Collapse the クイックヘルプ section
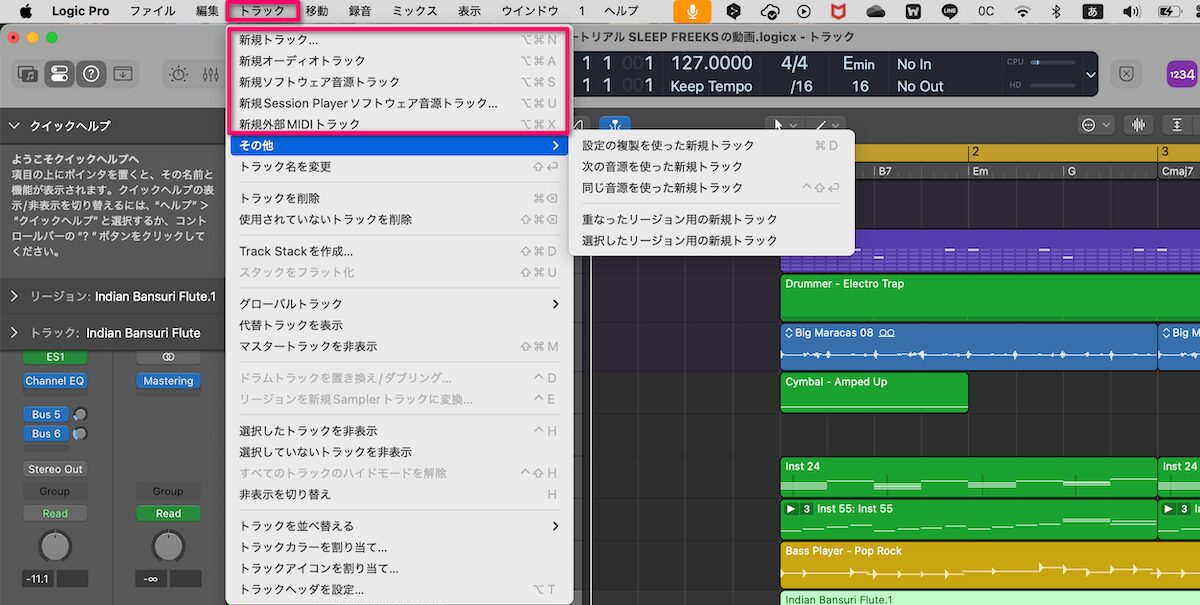 point(15,126)
